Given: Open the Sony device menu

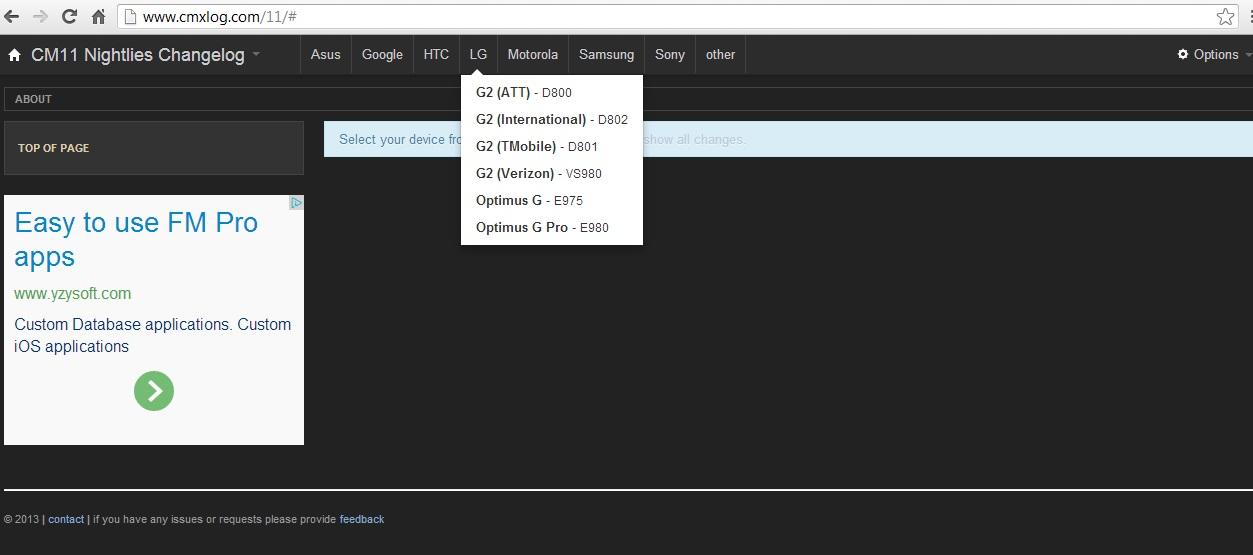Looking at the screenshot, I should (670, 55).
